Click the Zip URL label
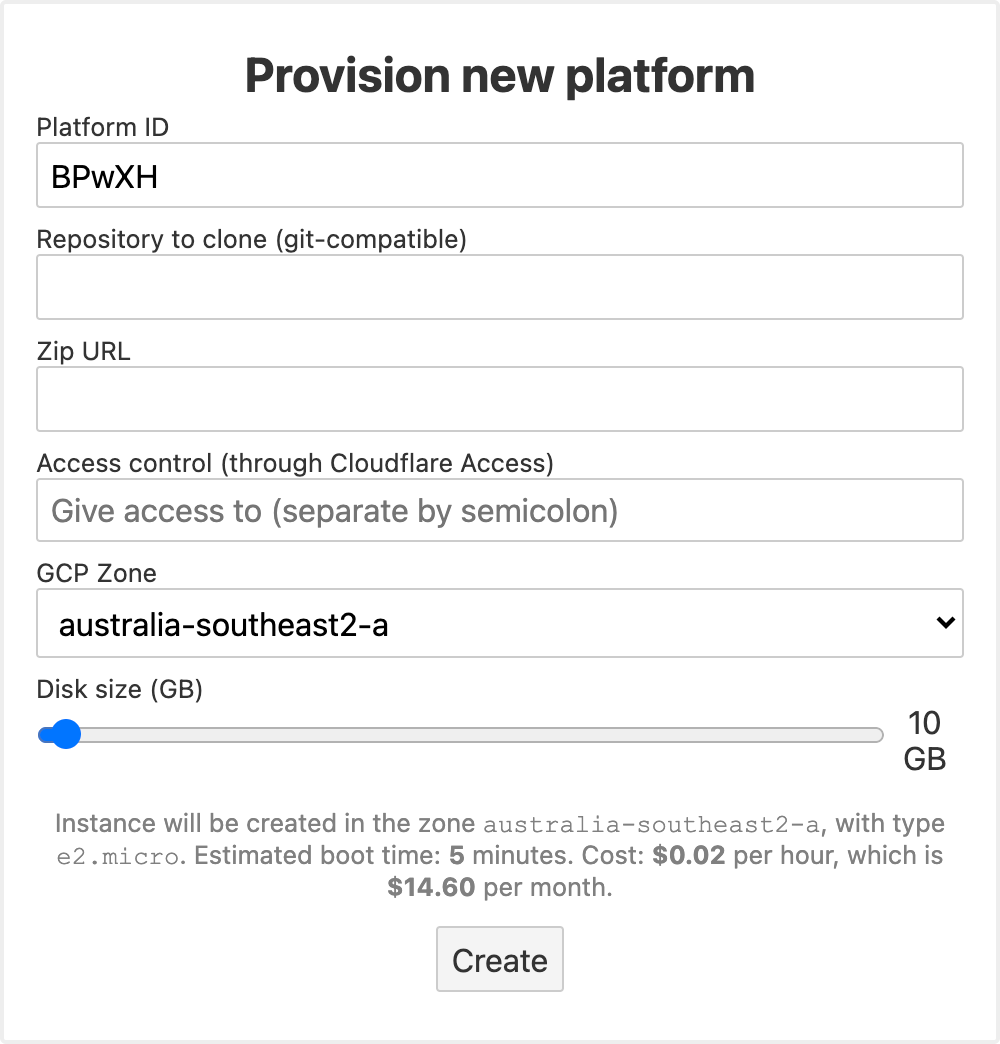 [x=82, y=351]
